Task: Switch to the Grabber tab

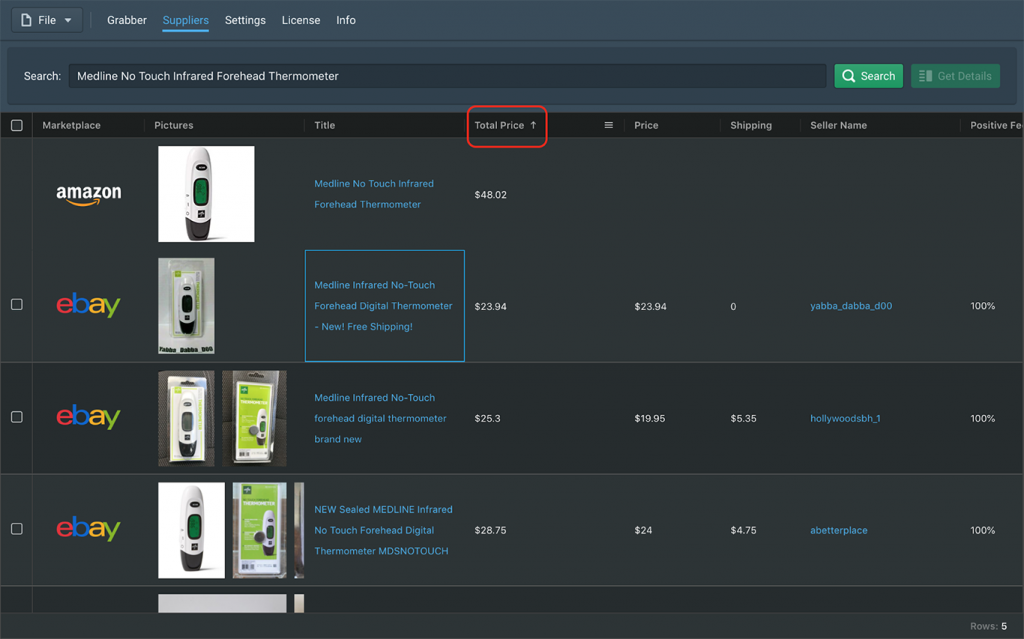Action: (127, 20)
